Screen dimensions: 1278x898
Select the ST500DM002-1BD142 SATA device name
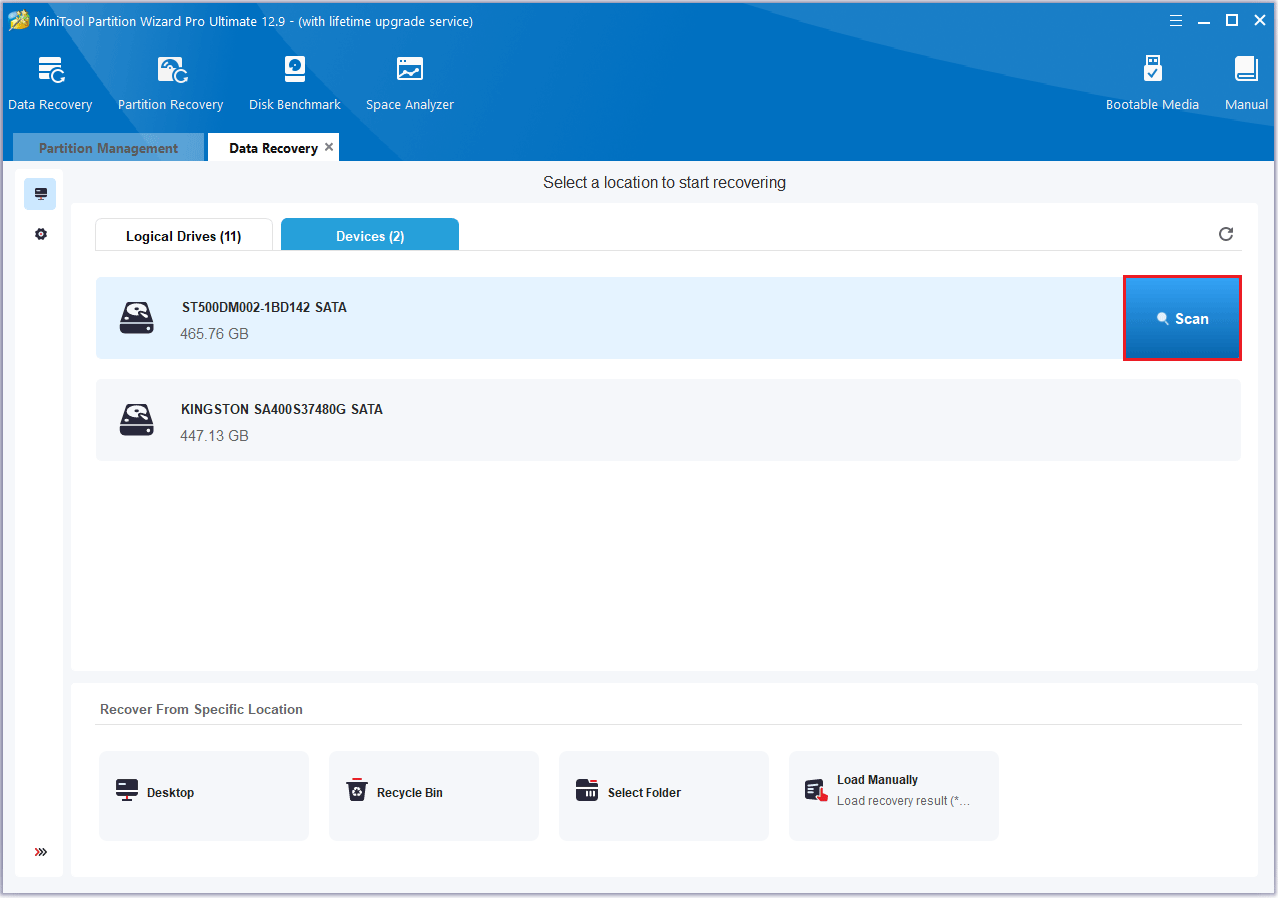(264, 307)
